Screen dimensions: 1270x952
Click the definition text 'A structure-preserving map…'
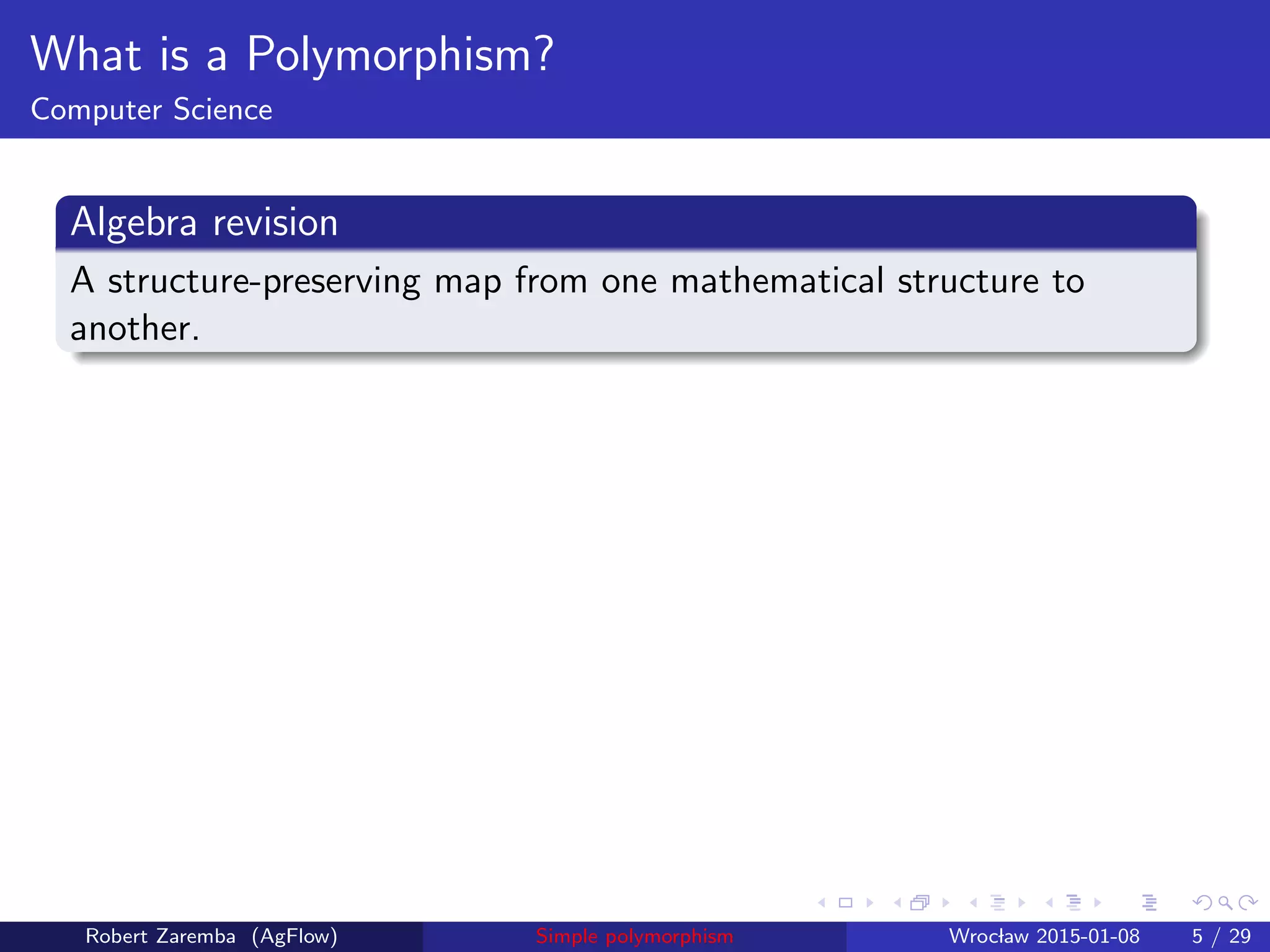pyautogui.click(x=577, y=304)
